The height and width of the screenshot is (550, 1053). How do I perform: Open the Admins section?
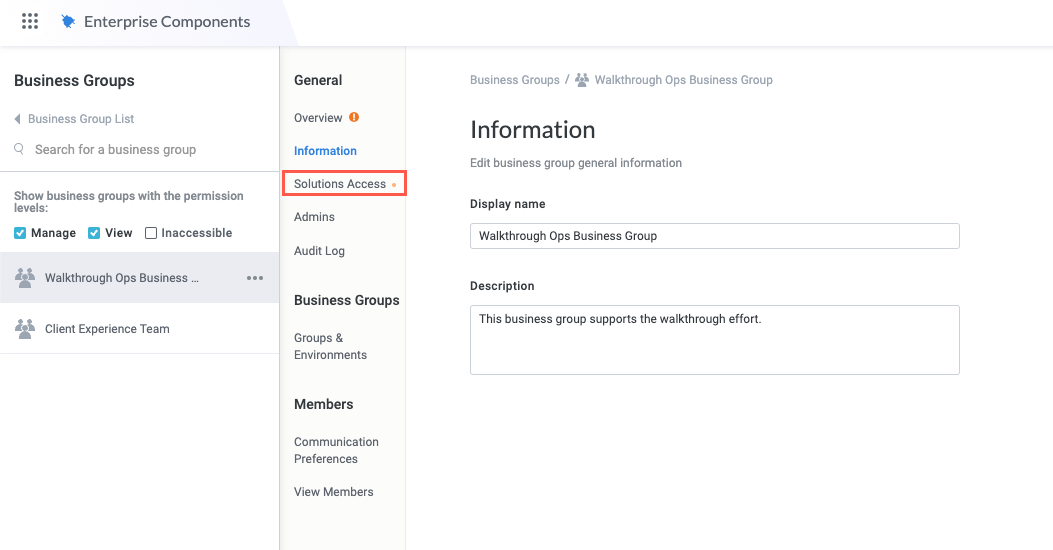pyautogui.click(x=314, y=217)
